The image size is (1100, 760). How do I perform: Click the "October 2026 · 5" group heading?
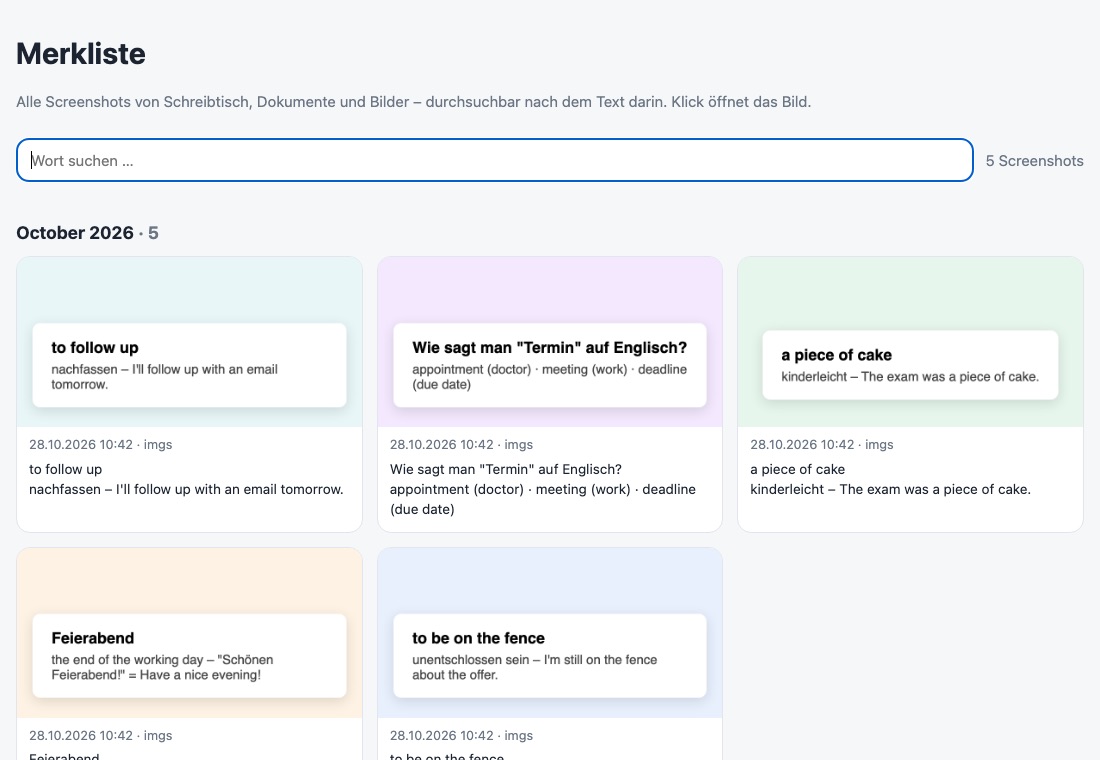88,233
